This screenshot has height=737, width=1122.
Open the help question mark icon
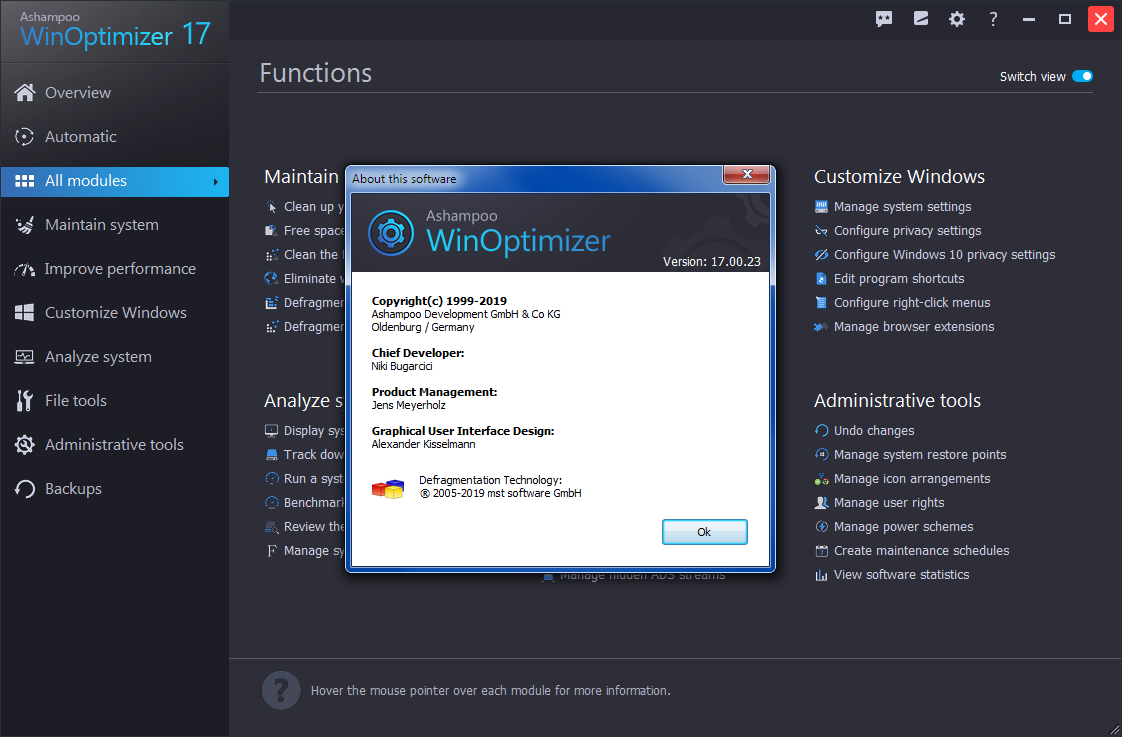[x=992, y=19]
